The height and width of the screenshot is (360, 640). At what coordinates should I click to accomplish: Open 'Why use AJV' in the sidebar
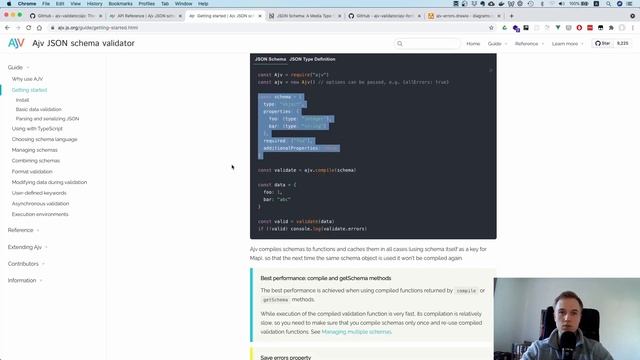coord(27,79)
